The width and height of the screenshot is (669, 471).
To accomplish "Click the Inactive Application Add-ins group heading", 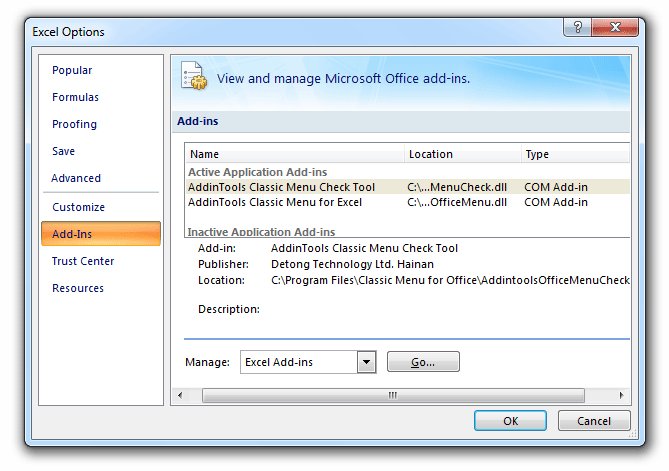I will pos(261,232).
